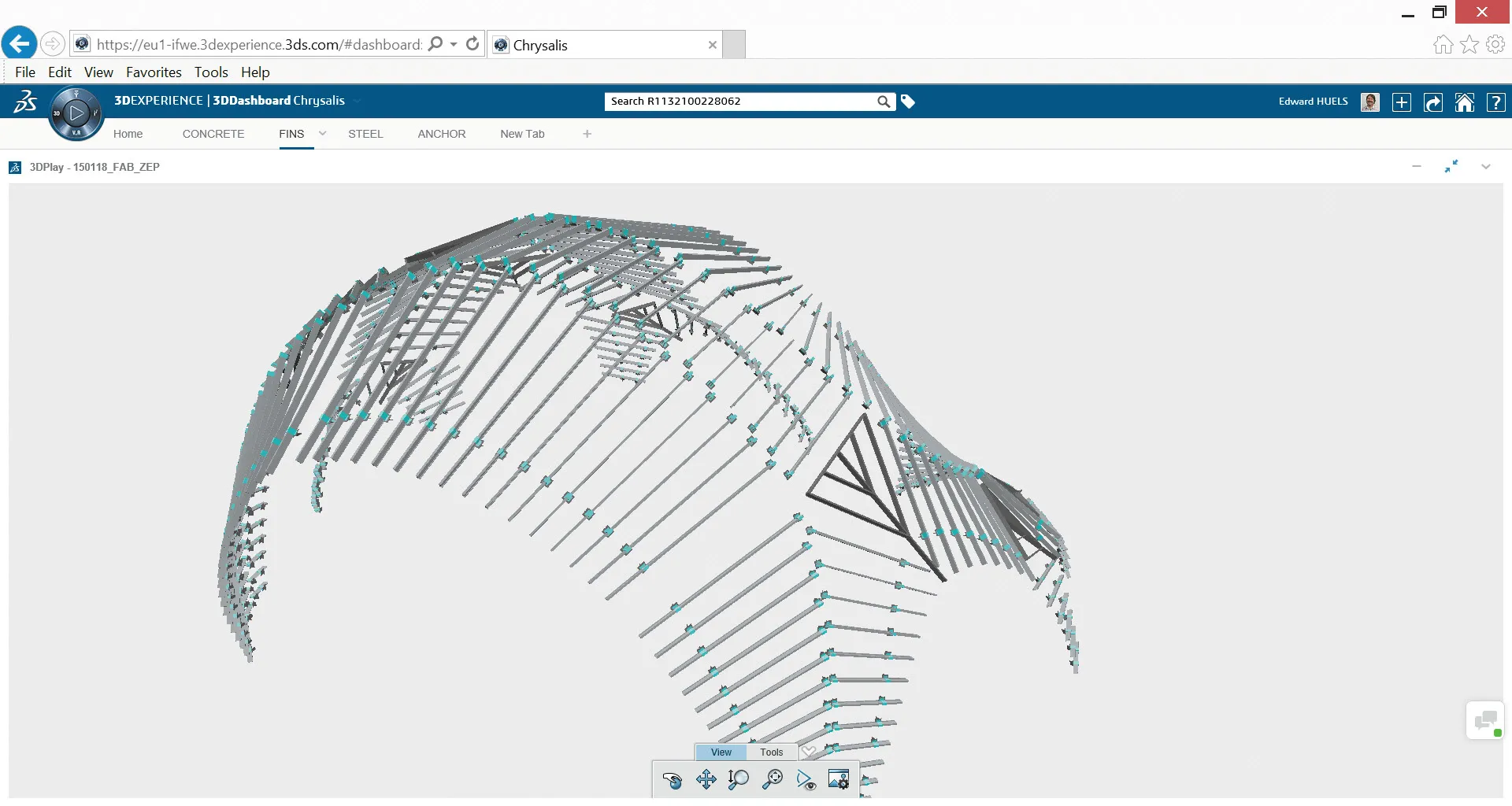Click the 3DEXPERIENCE compass play button

pos(76,113)
